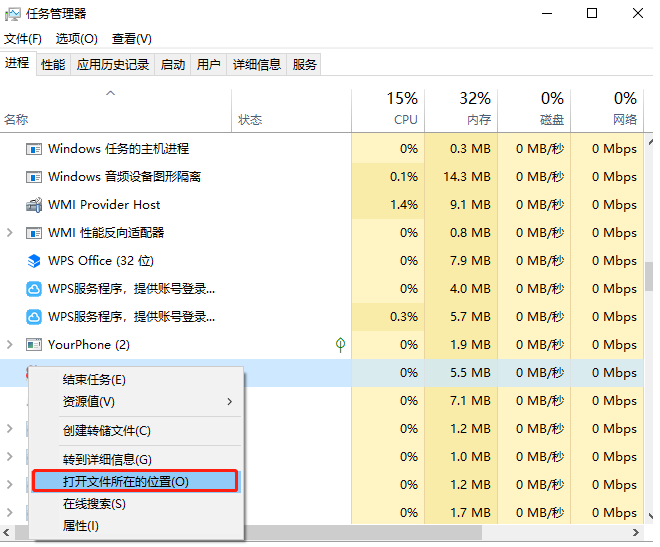Click the WPS Office (32 位) icon
Image resolution: width=660 pixels, height=547 pixels.
32,261
